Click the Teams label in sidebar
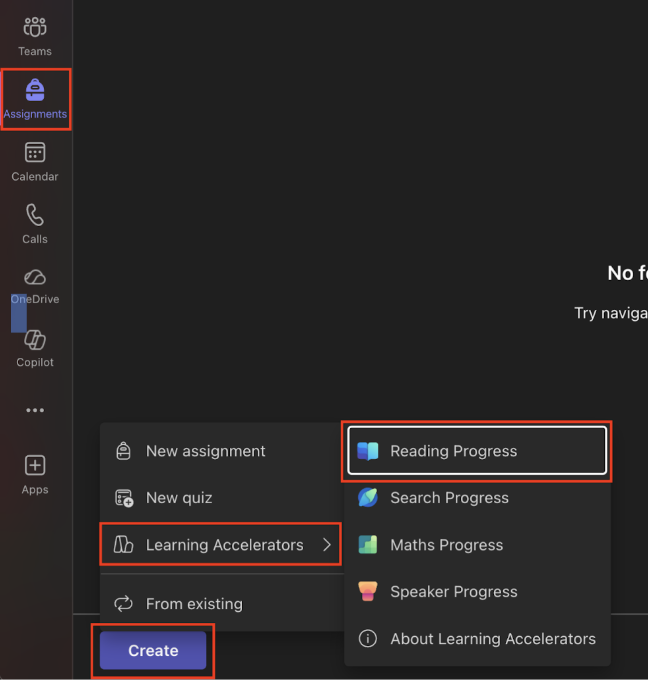The height and width of the screenshot is (680, 648). (35, 51)
